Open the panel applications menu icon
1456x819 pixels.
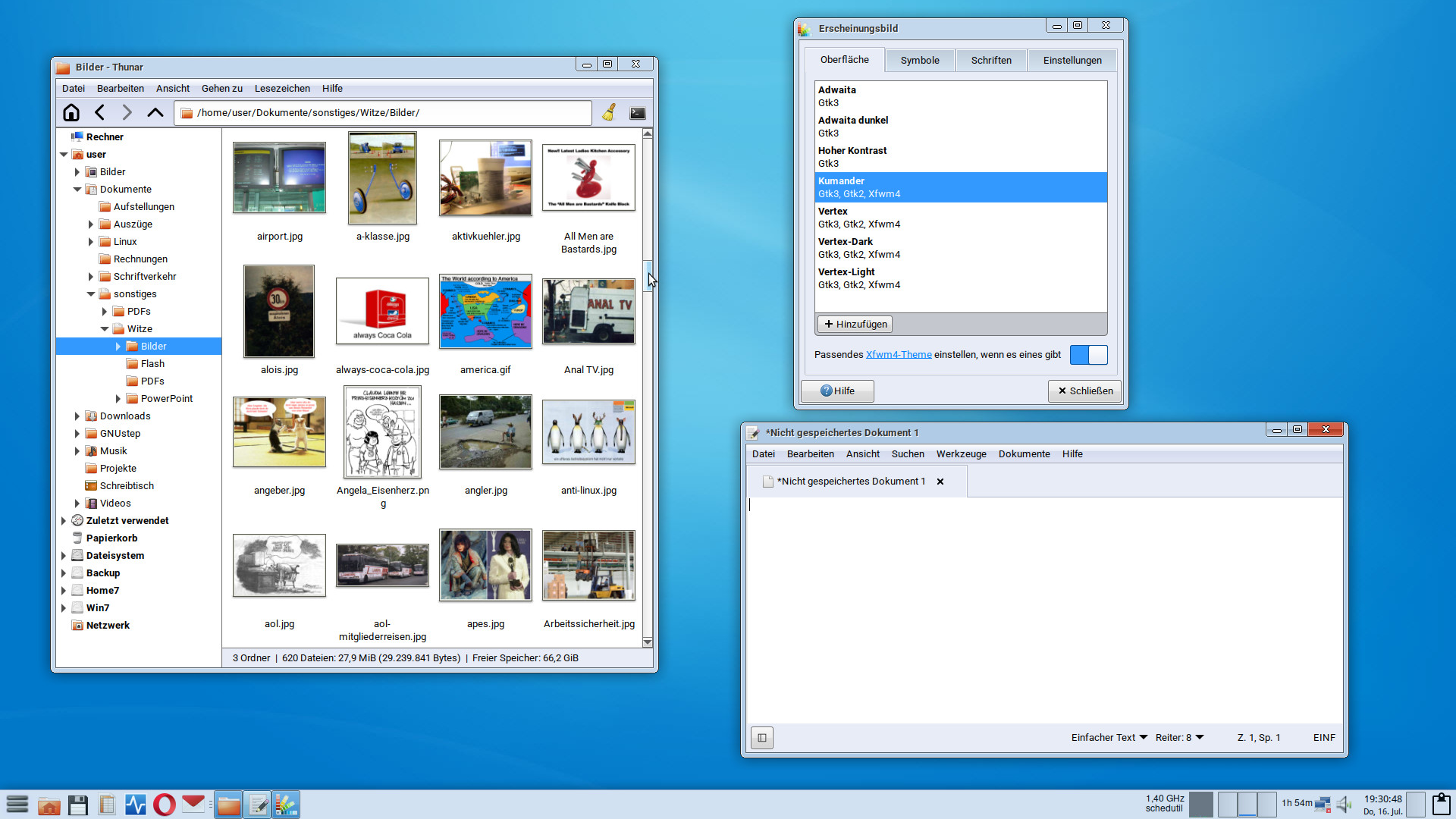(17, 805)
